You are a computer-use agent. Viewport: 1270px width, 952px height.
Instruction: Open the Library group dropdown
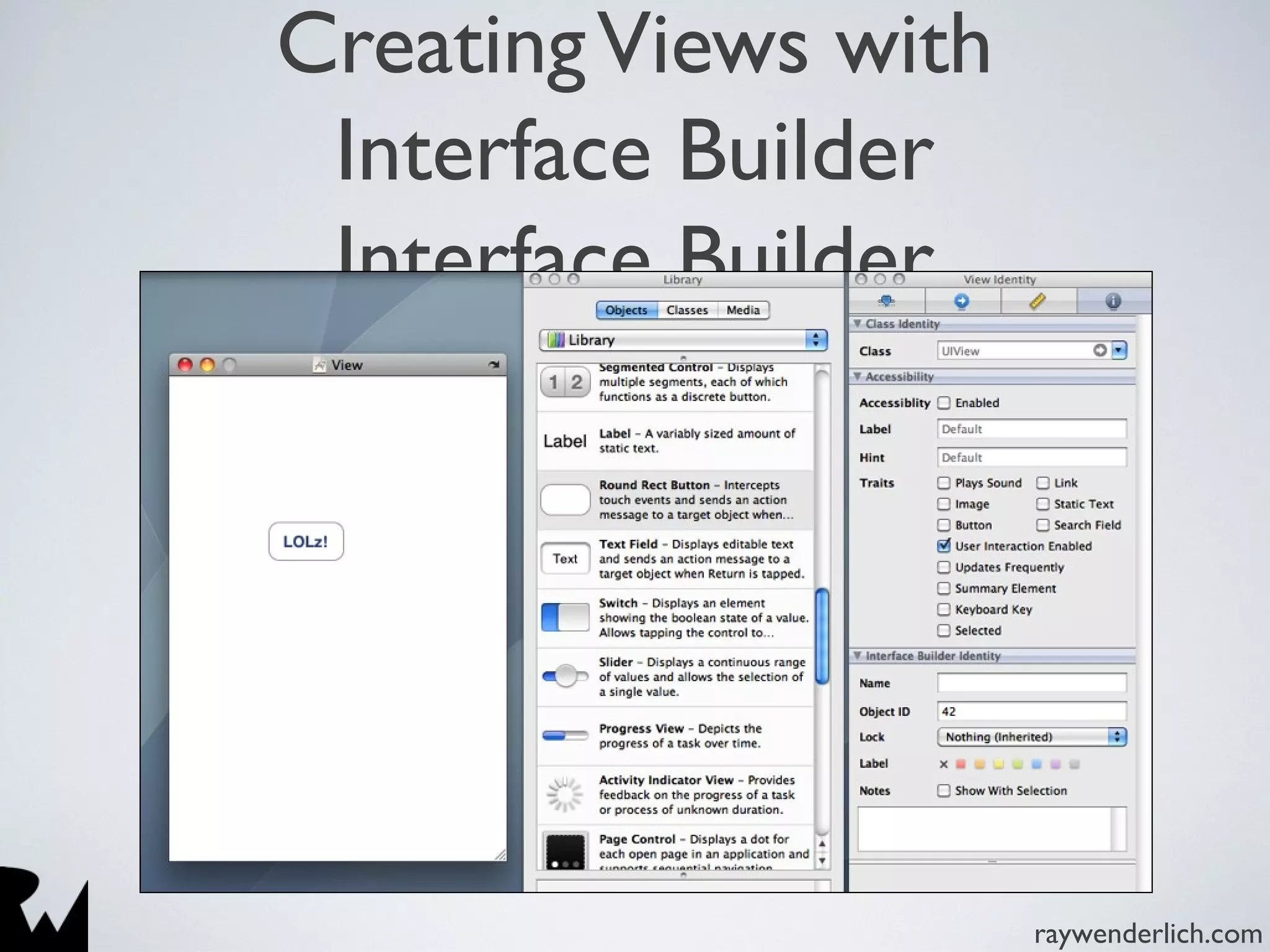[683, 340]
